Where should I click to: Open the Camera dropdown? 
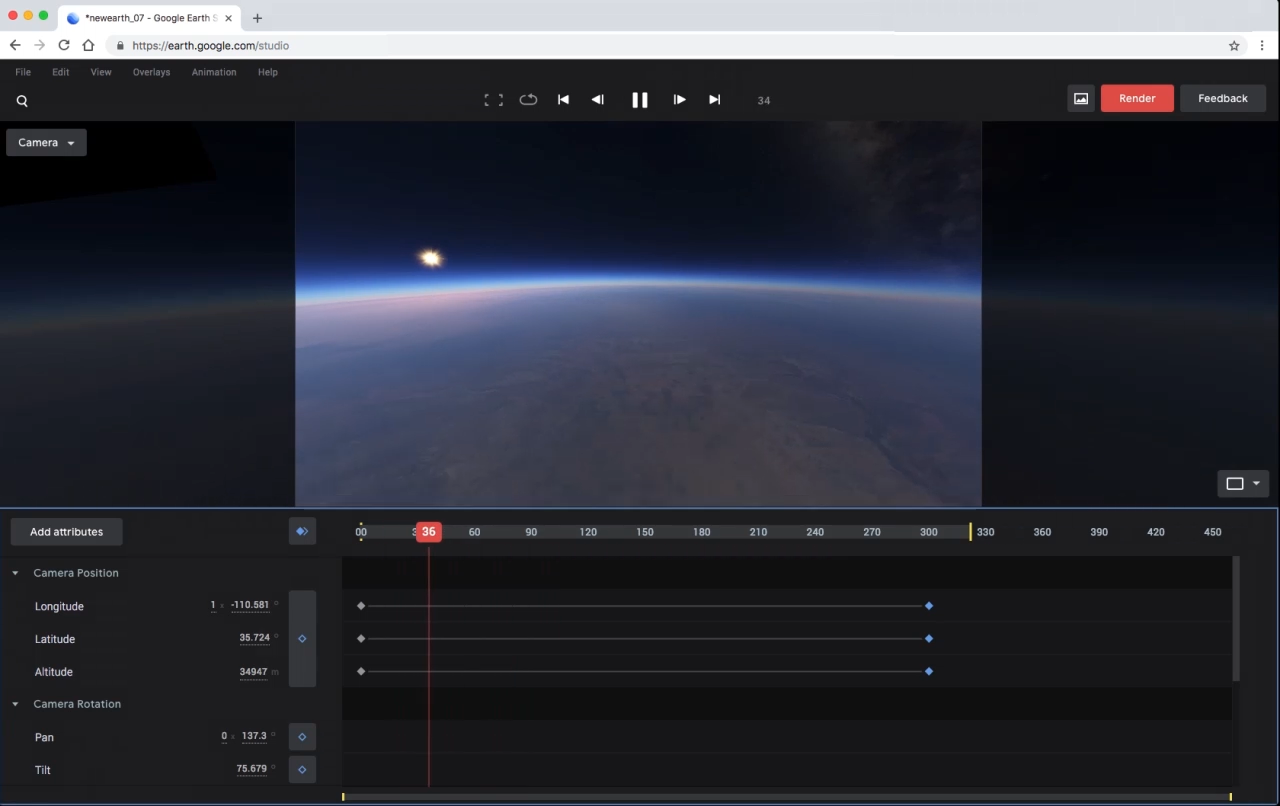(45, 142)
